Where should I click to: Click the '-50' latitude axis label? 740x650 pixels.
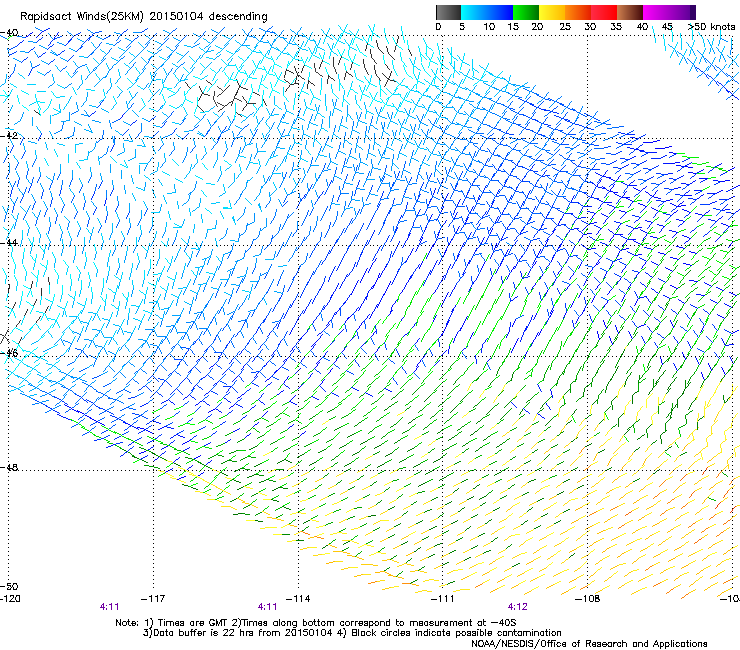[x=9, y=586]
